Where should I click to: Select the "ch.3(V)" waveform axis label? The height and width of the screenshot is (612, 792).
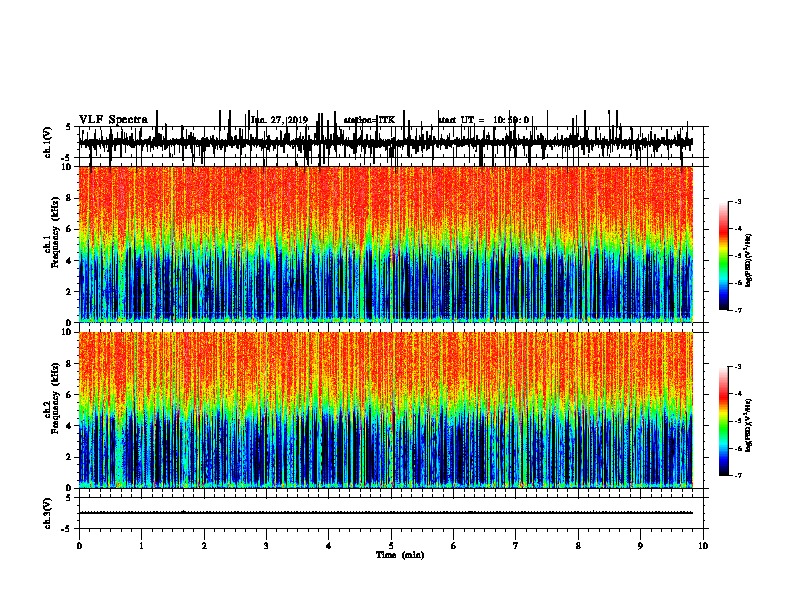click(x=48, y=513)
